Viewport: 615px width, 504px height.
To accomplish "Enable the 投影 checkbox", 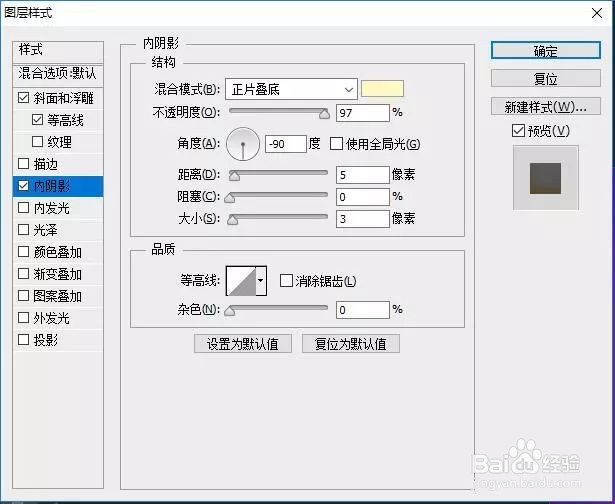I will click(24, 339).
